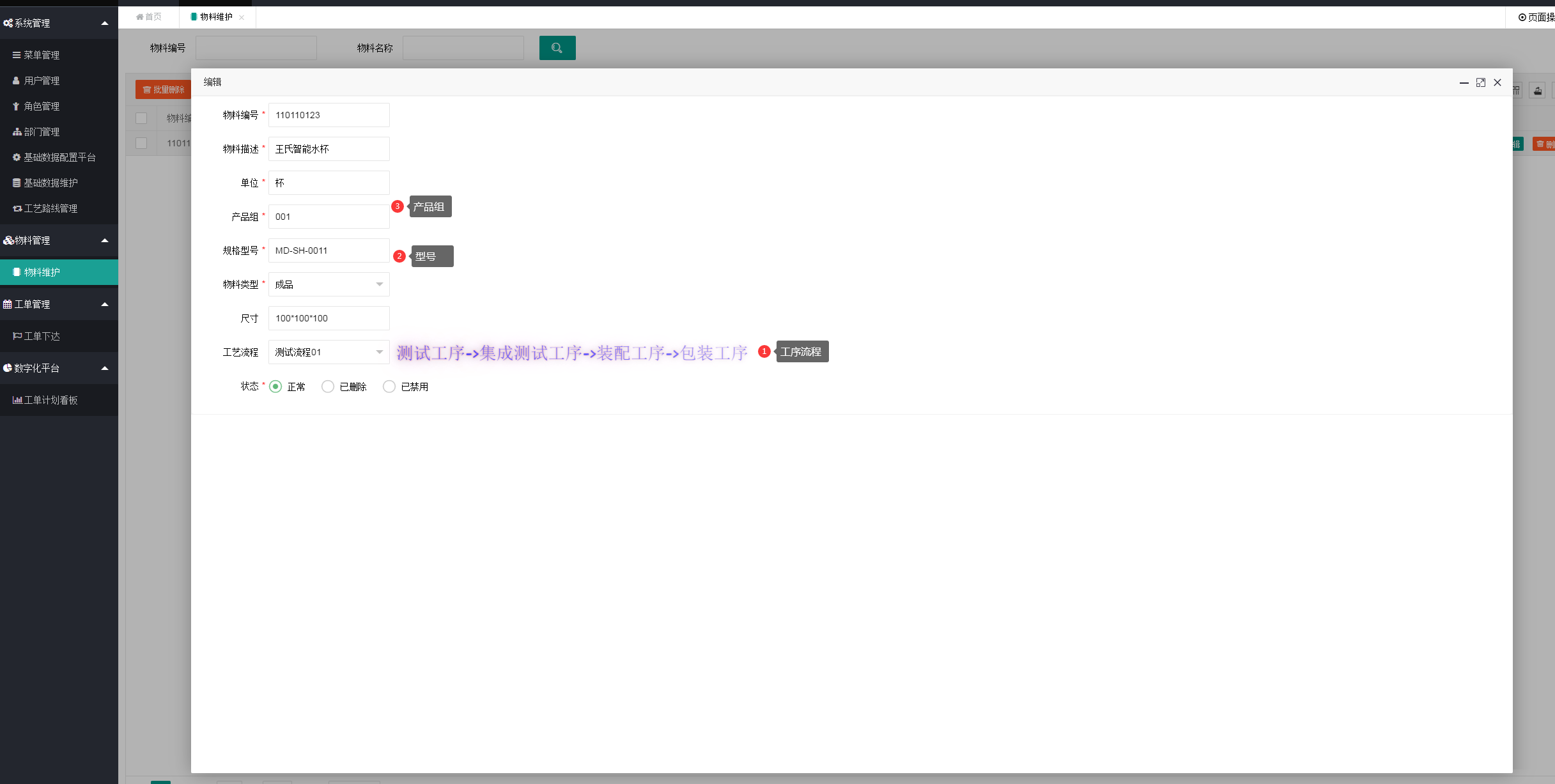Click the 角色管理 person icon
The image size is (1555, 784).
point(17,106)
